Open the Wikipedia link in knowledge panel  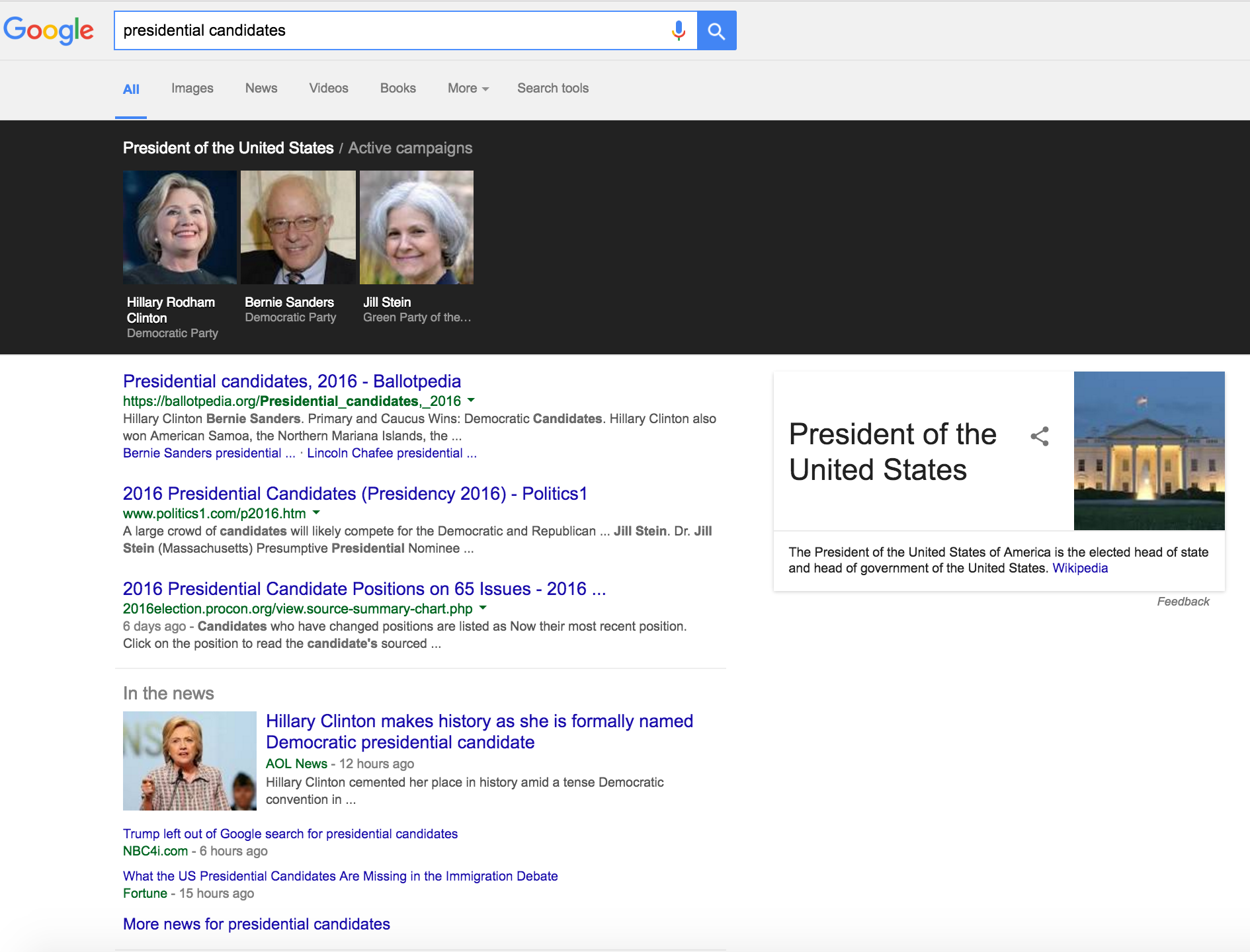(1080, 568)
